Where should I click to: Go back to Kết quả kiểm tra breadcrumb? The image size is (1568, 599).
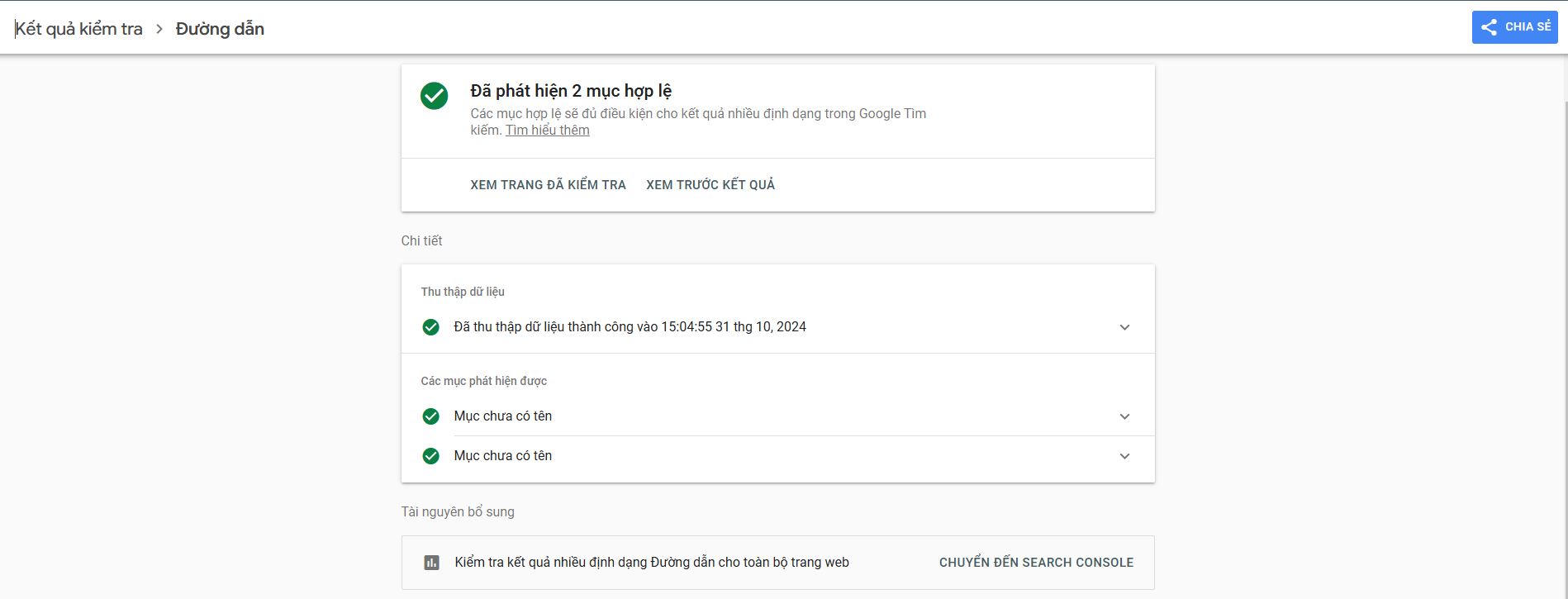pos(78,29)
